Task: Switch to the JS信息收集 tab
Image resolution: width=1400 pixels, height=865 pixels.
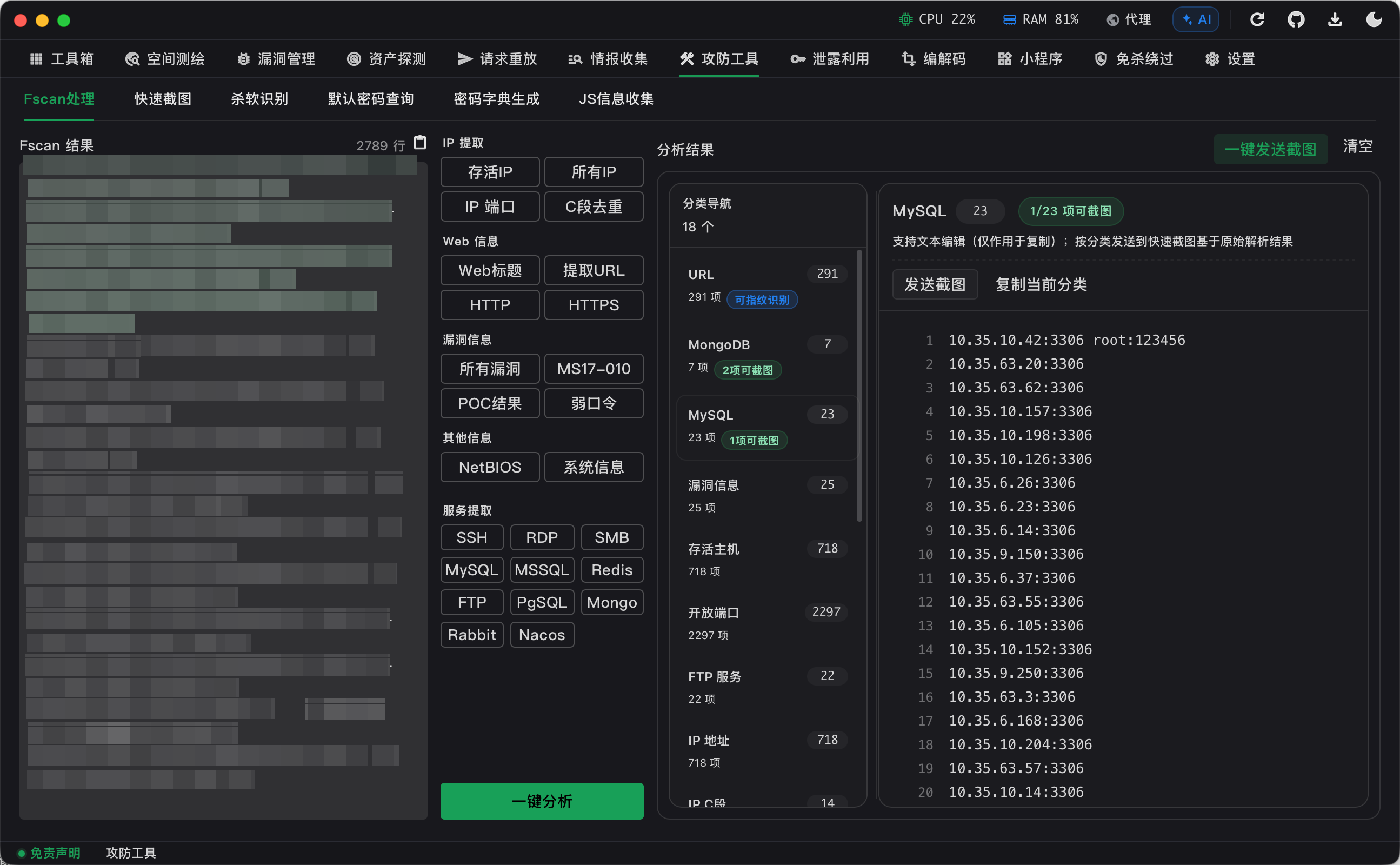Action: (x=616, y=99)
